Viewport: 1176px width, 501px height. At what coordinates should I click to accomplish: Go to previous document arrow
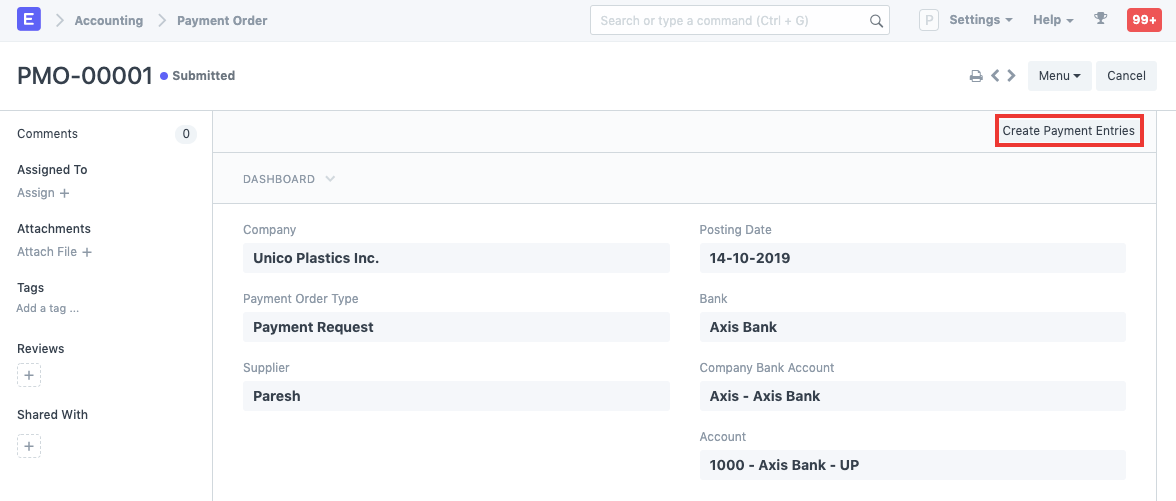[x=995, y=75]
